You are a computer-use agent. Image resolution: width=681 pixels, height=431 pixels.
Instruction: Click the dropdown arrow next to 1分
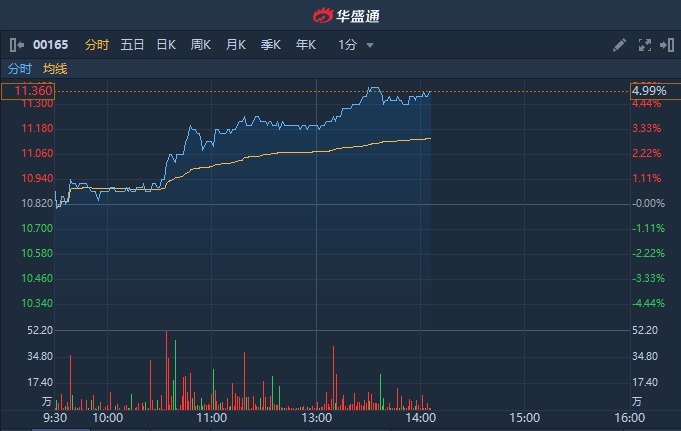tap(370, 45)
